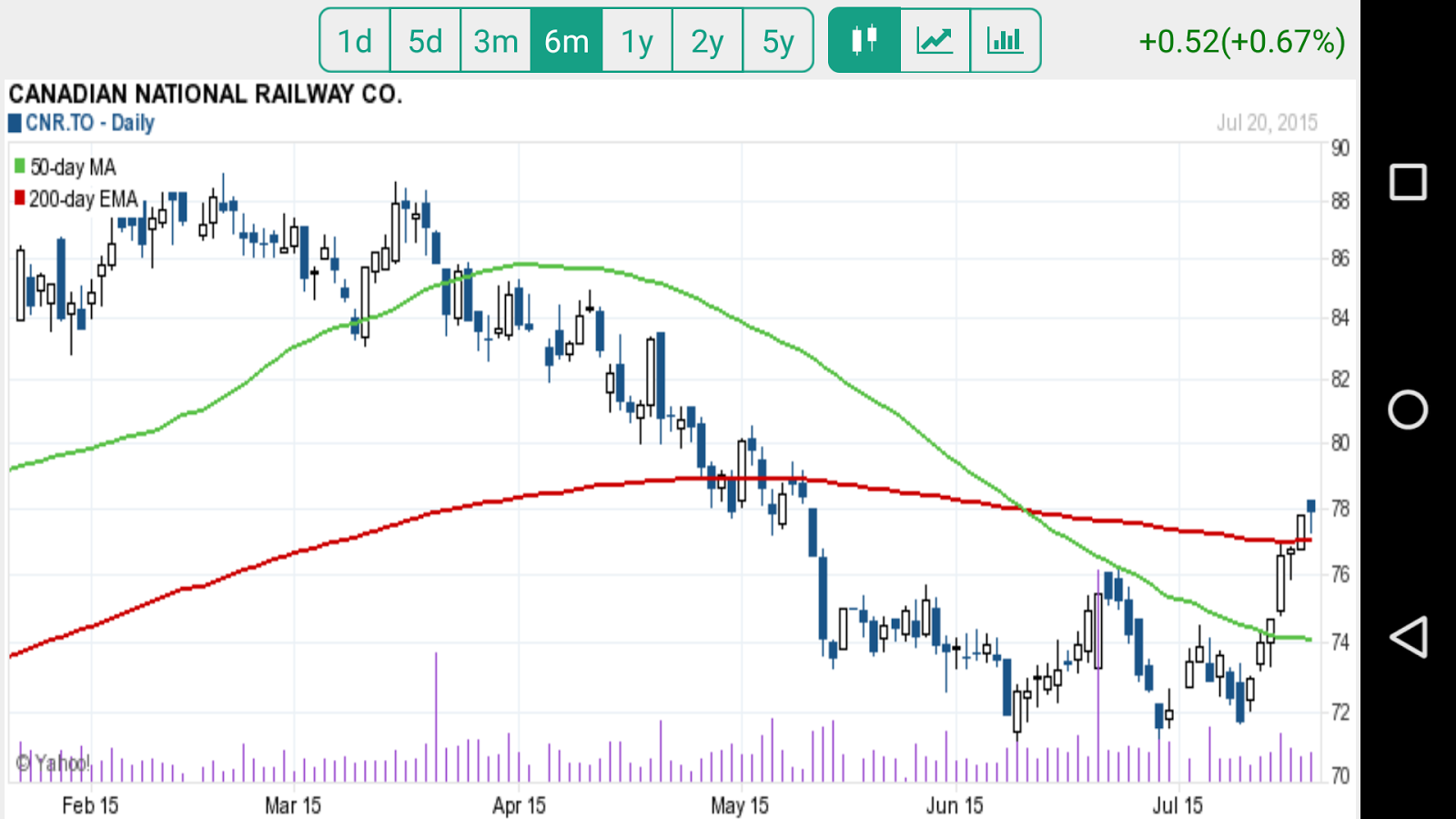Tap the +0.52(+0.67%) price change text
This screenshot has width=1456, height=819.
tap(1242, 41)
